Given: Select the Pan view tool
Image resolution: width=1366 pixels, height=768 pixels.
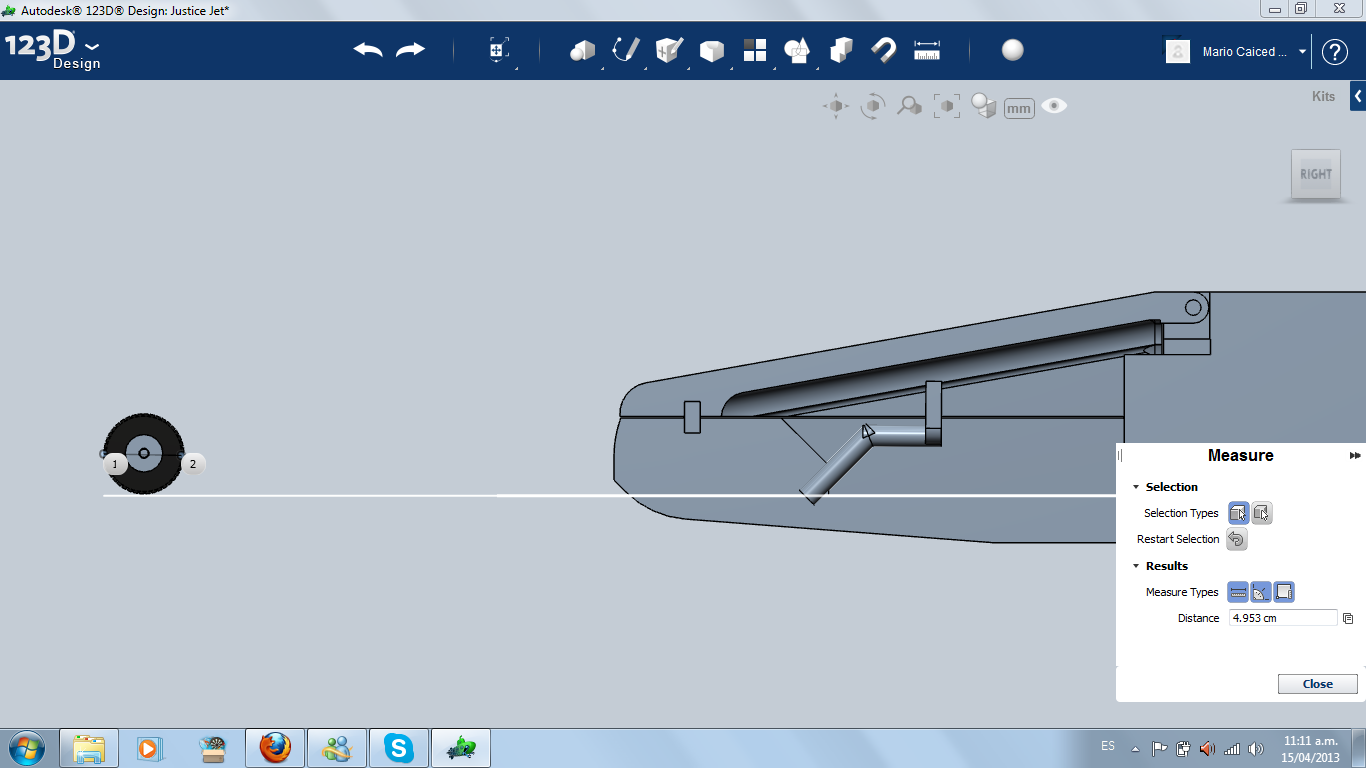Looking at the screenshot, I should (x=836, y=106).
